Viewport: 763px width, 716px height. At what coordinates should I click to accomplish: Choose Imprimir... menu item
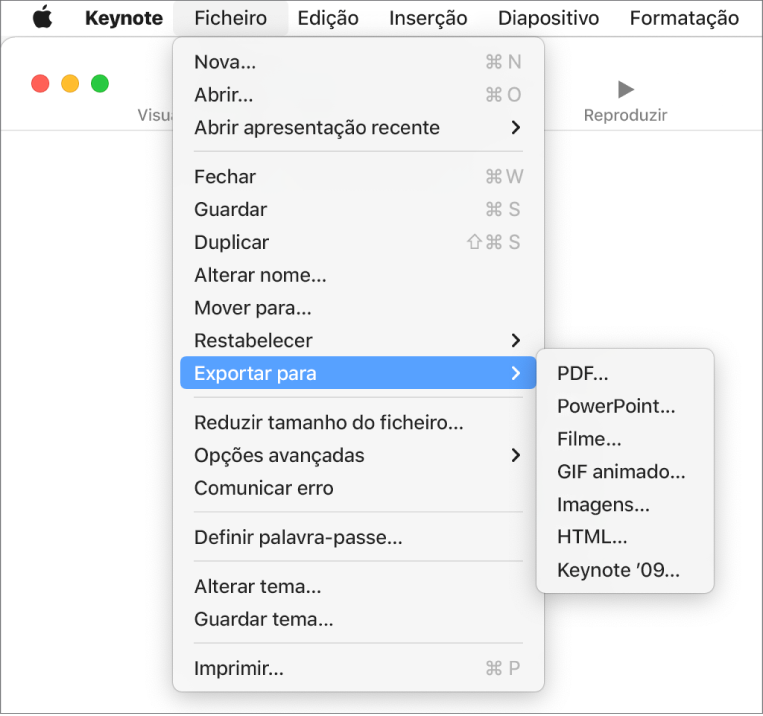click(x=358, y=668)
